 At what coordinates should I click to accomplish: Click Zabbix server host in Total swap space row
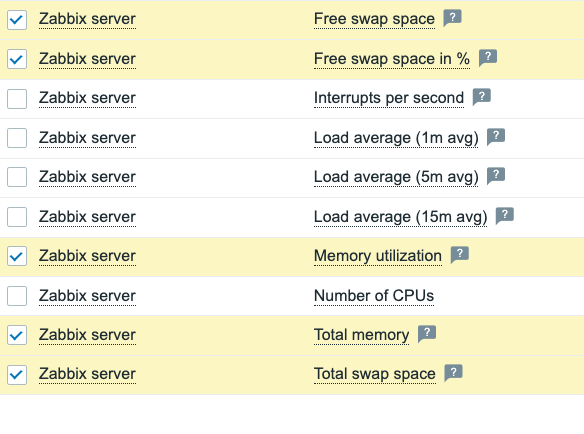pyautogui.click(x=87, y=374)
